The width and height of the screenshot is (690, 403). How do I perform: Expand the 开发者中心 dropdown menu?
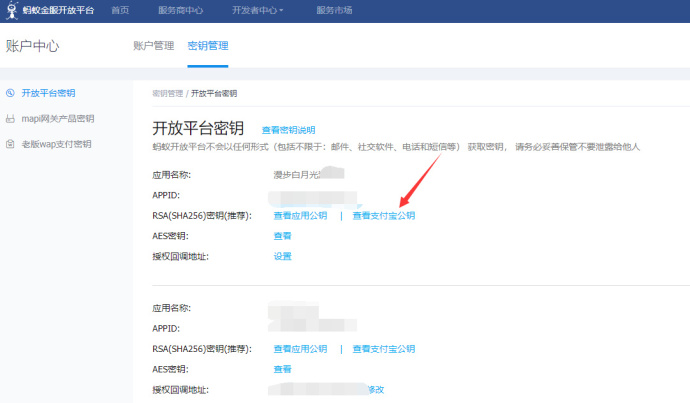pyautogui.click(x=257, y=10)
